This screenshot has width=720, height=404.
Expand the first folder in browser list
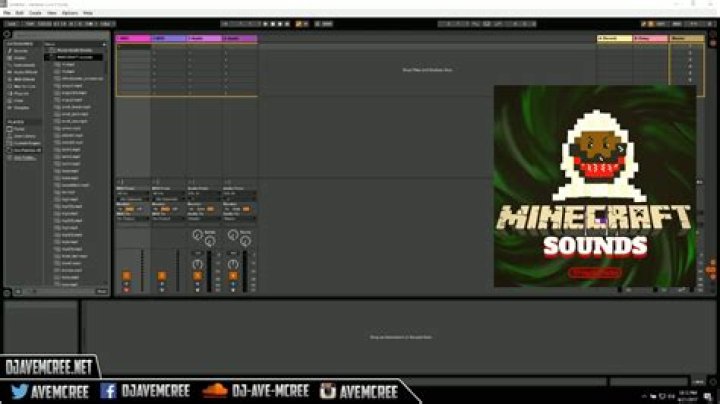(47, 50)
